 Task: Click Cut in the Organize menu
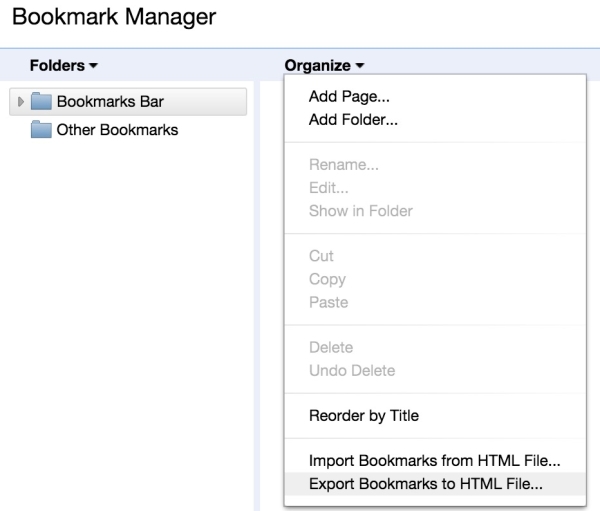point(321,256)
